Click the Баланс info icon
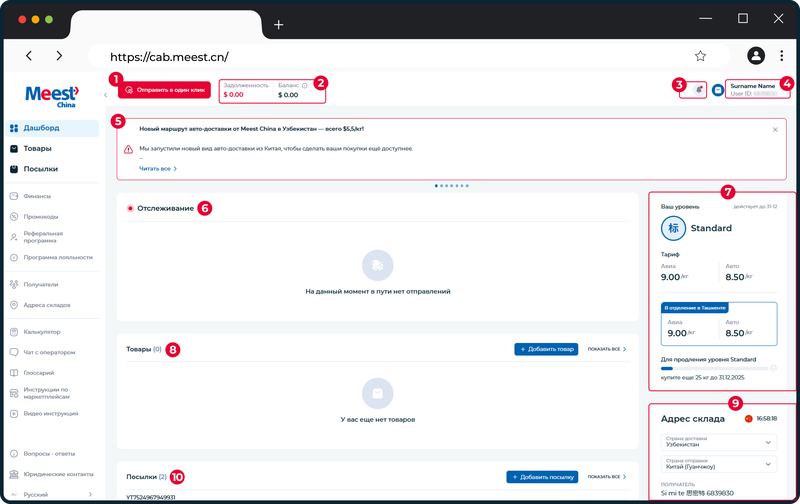Viewport: 800px width, 504px height. click(x=305, y=86)
